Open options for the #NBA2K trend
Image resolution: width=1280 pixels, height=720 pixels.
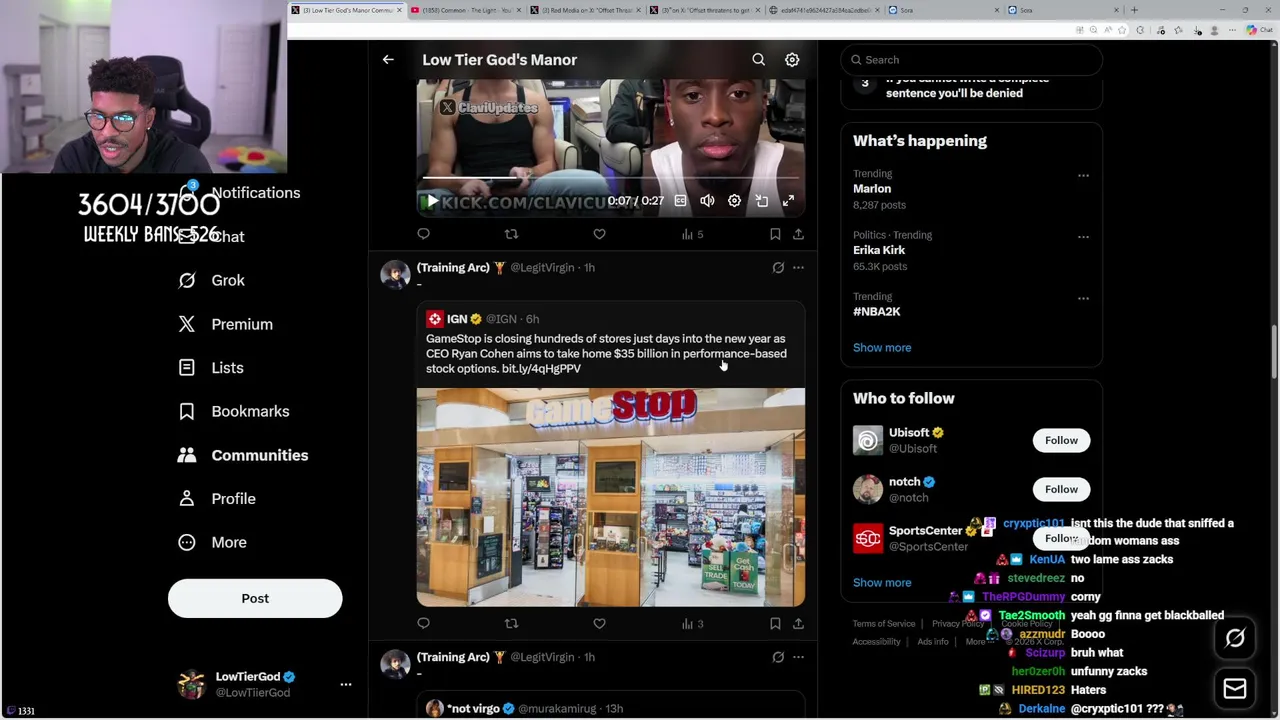click(x=1083, y=298)
